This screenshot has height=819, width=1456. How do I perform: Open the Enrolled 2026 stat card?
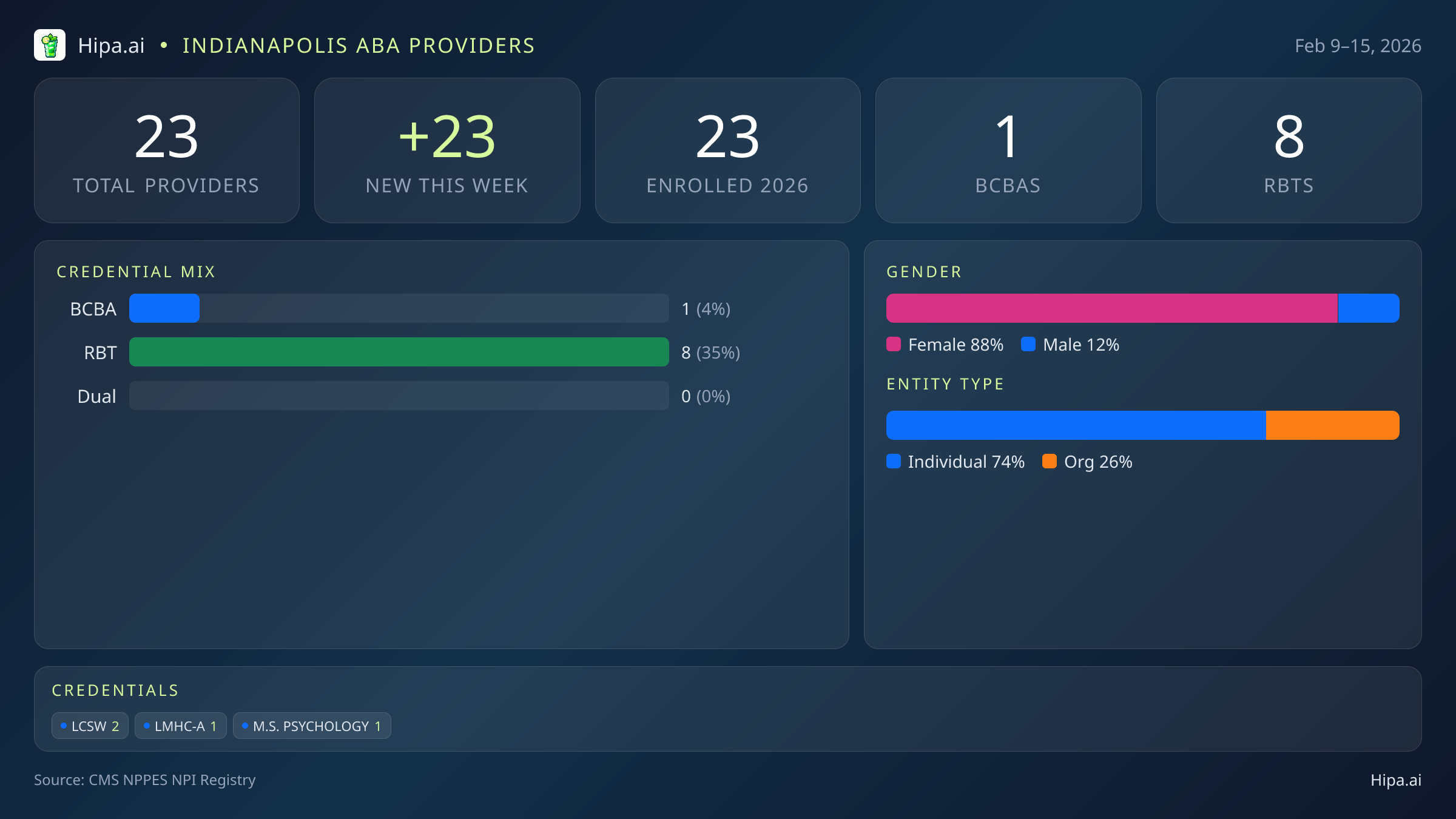(727, 150)
